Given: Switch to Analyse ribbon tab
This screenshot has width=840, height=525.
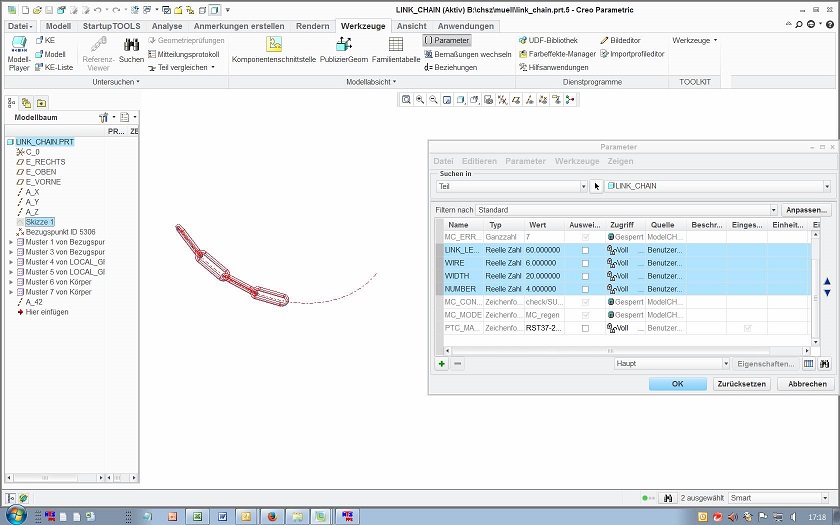Looking at the screenshot, I should [167, 26].
